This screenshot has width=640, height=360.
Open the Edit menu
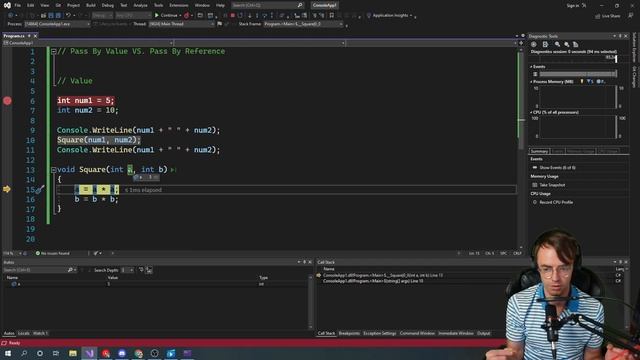tap(31, 5)
